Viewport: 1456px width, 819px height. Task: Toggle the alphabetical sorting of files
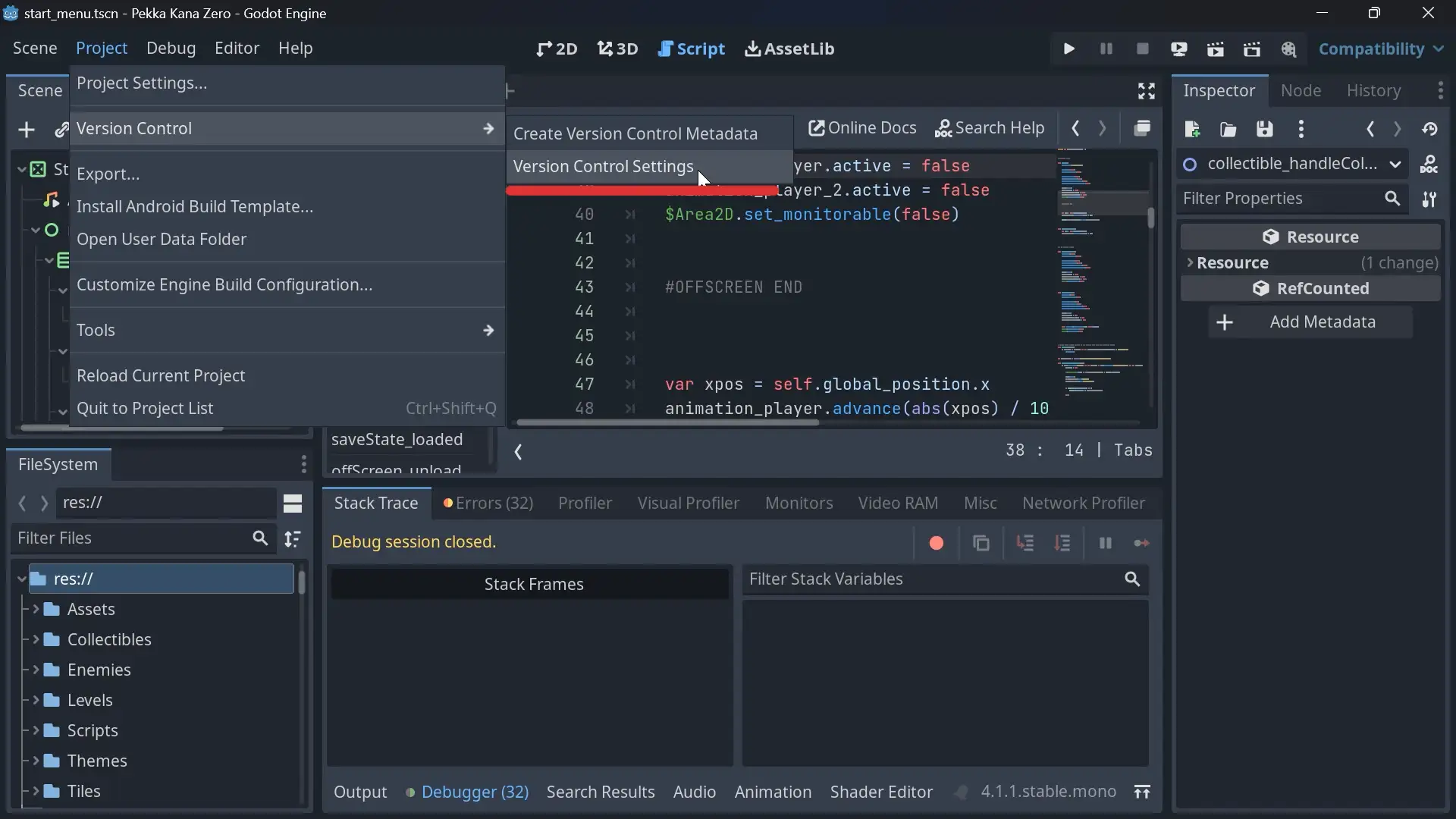293,539
